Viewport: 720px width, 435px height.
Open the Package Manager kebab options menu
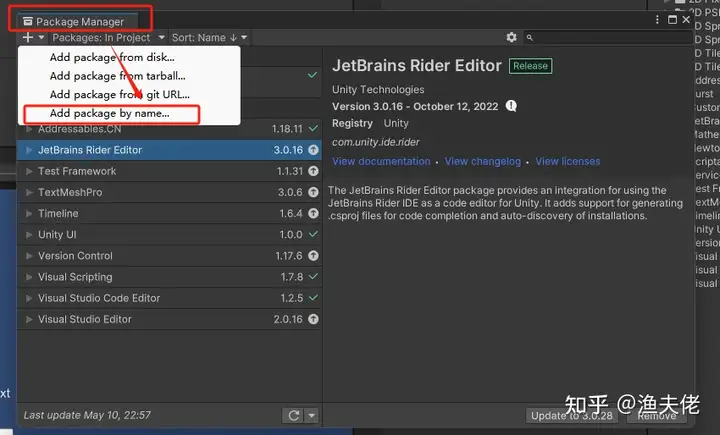click(657, 19)
